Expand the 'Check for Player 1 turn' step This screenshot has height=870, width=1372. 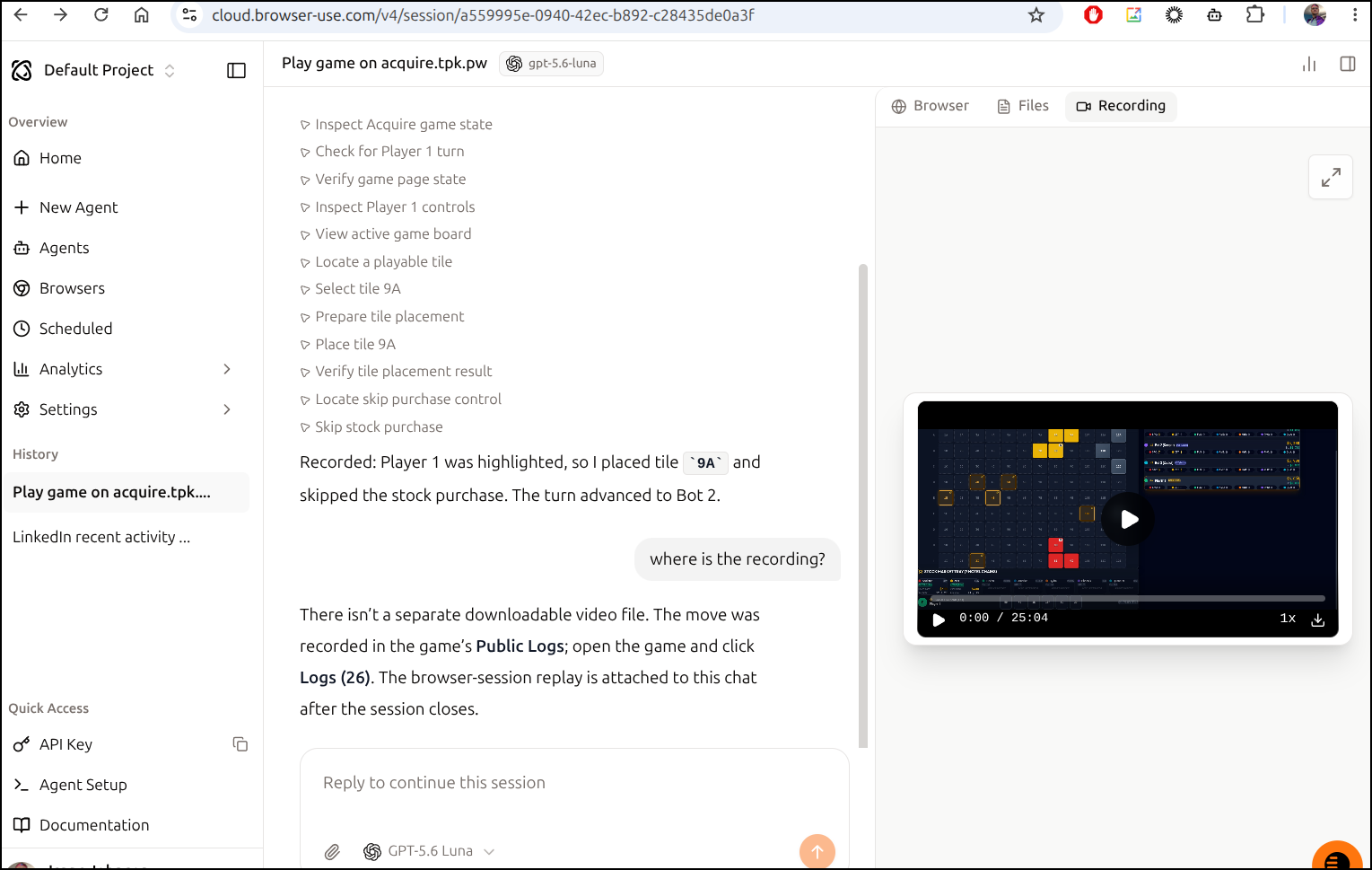pos(382,152)
